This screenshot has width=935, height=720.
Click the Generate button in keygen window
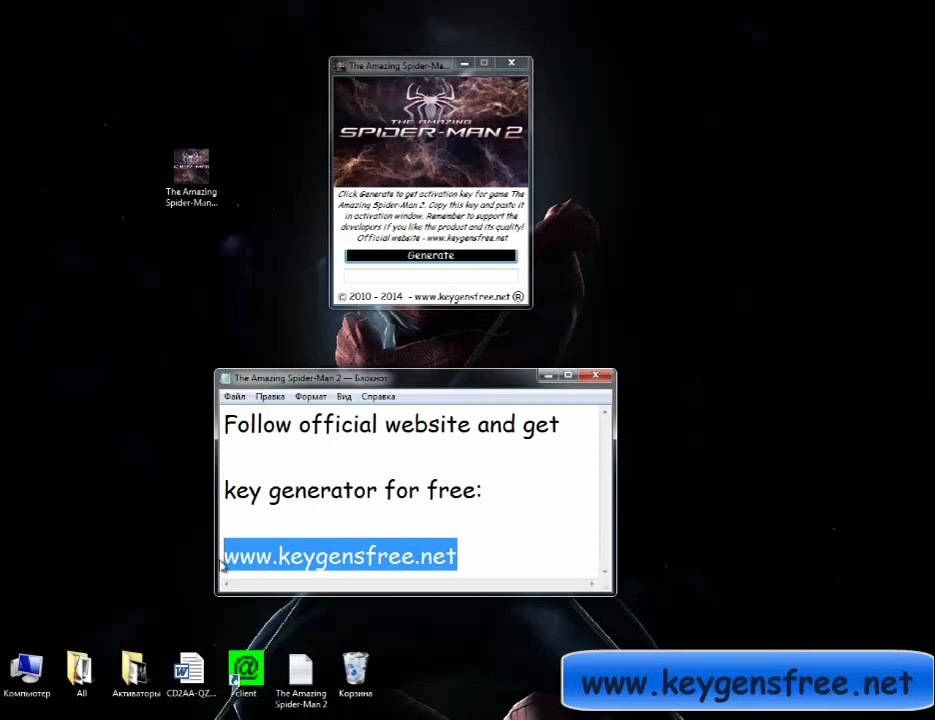(431, 255)
